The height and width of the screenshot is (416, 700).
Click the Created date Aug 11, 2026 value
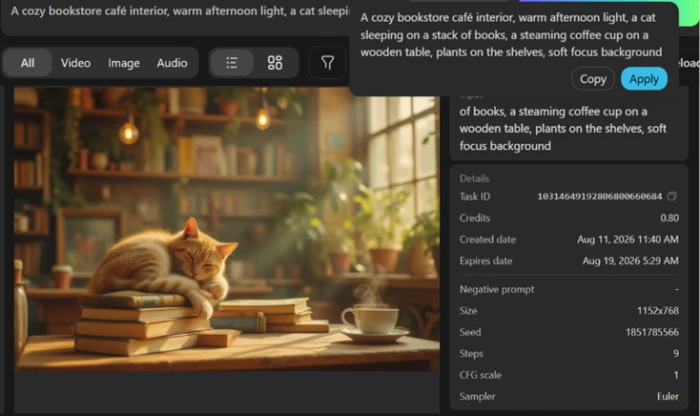pyautogui.click(x=628, y=239)
